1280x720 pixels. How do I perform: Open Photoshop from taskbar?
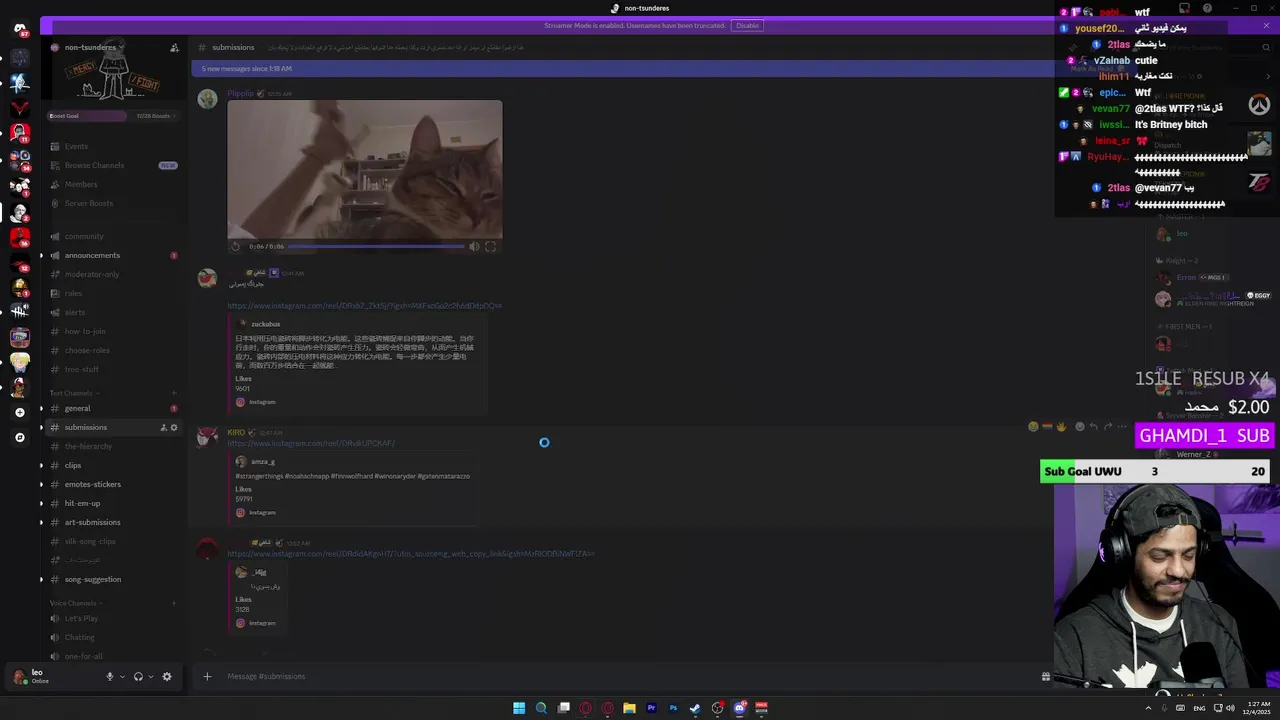(673, 708)
